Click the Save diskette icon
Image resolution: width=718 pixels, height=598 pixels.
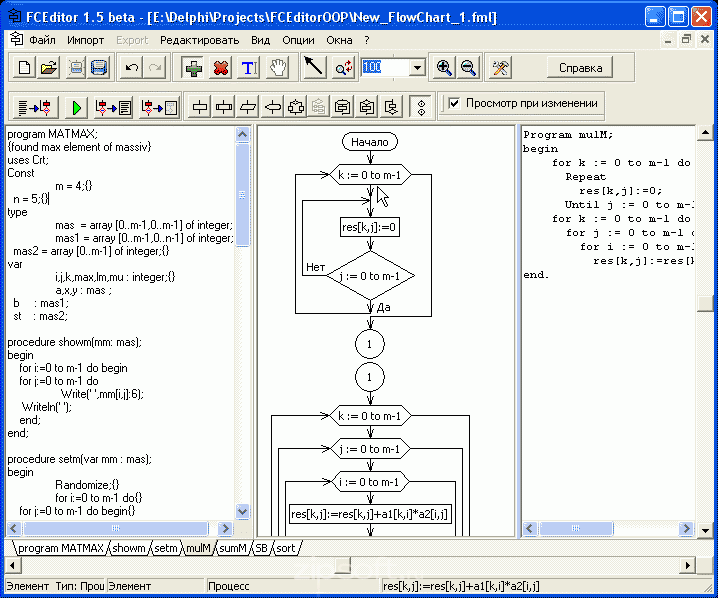[99, 68]
